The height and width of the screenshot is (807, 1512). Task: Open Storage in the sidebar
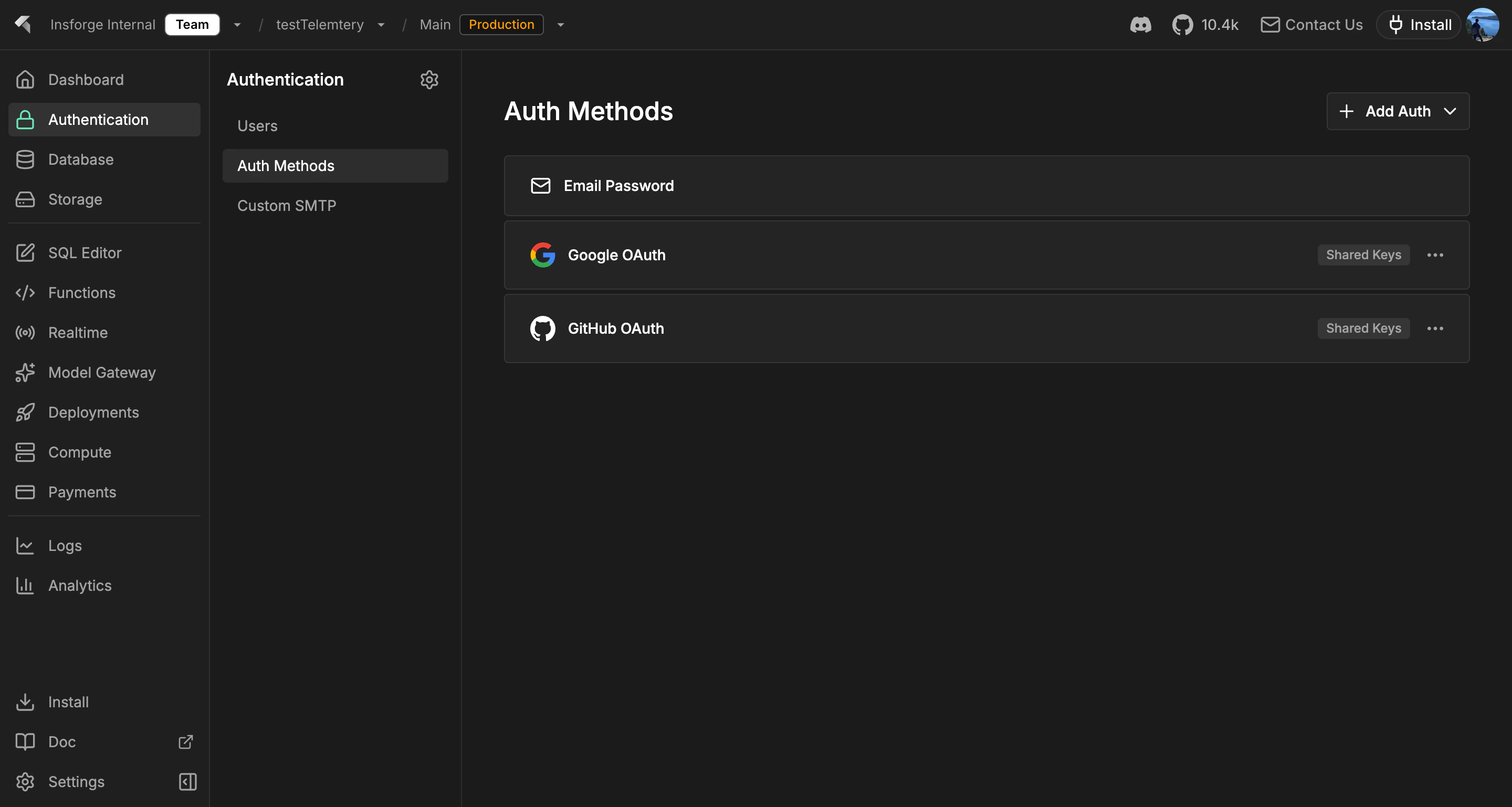[104, 199]
